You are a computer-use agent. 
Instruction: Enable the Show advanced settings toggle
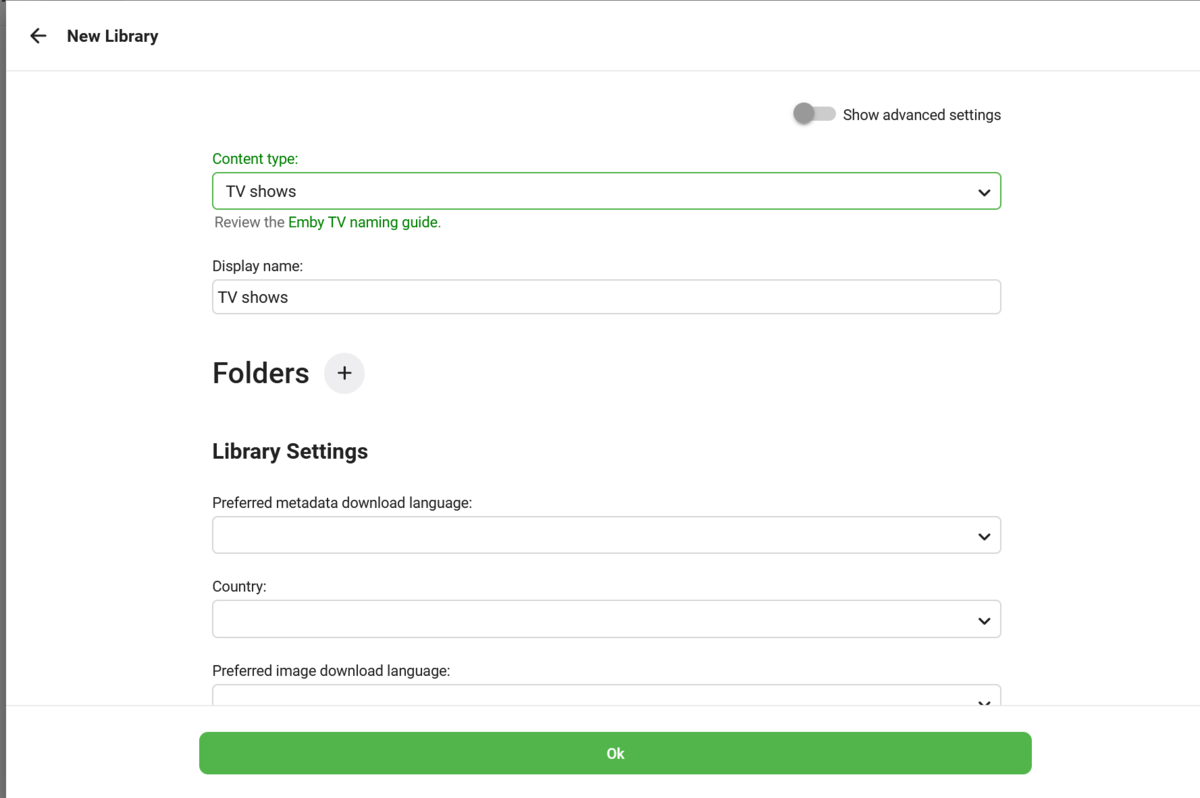(x=814, y=114)
